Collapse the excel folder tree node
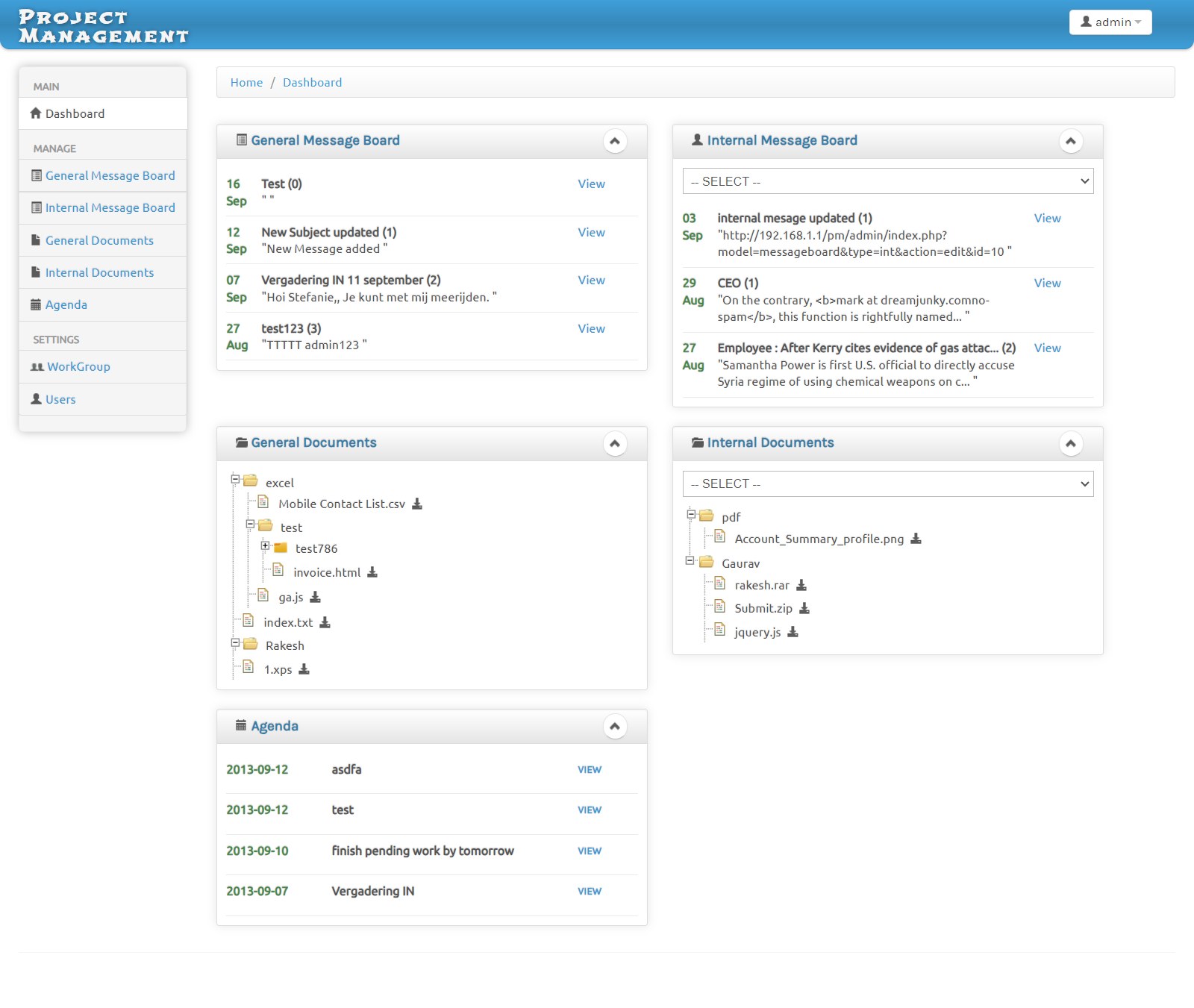The image size is (1194, 1008). pos(235,479)
